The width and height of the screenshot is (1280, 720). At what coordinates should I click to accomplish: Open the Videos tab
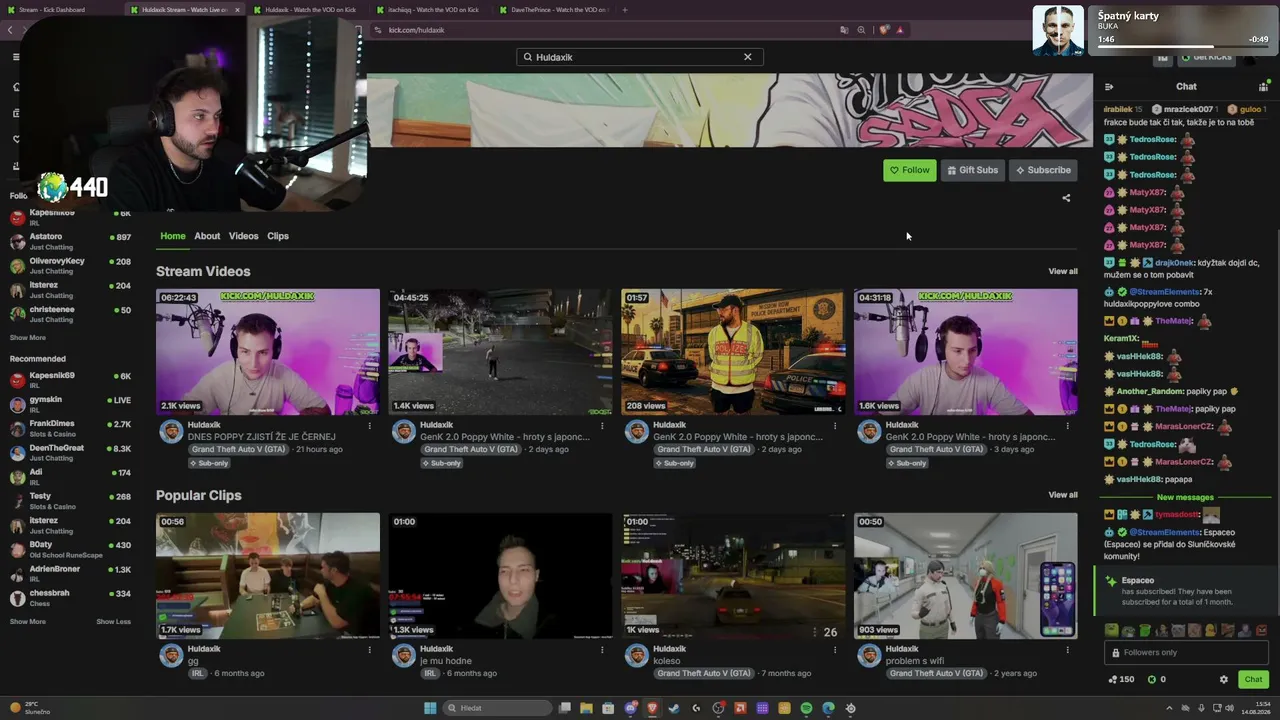coord(243,236)
